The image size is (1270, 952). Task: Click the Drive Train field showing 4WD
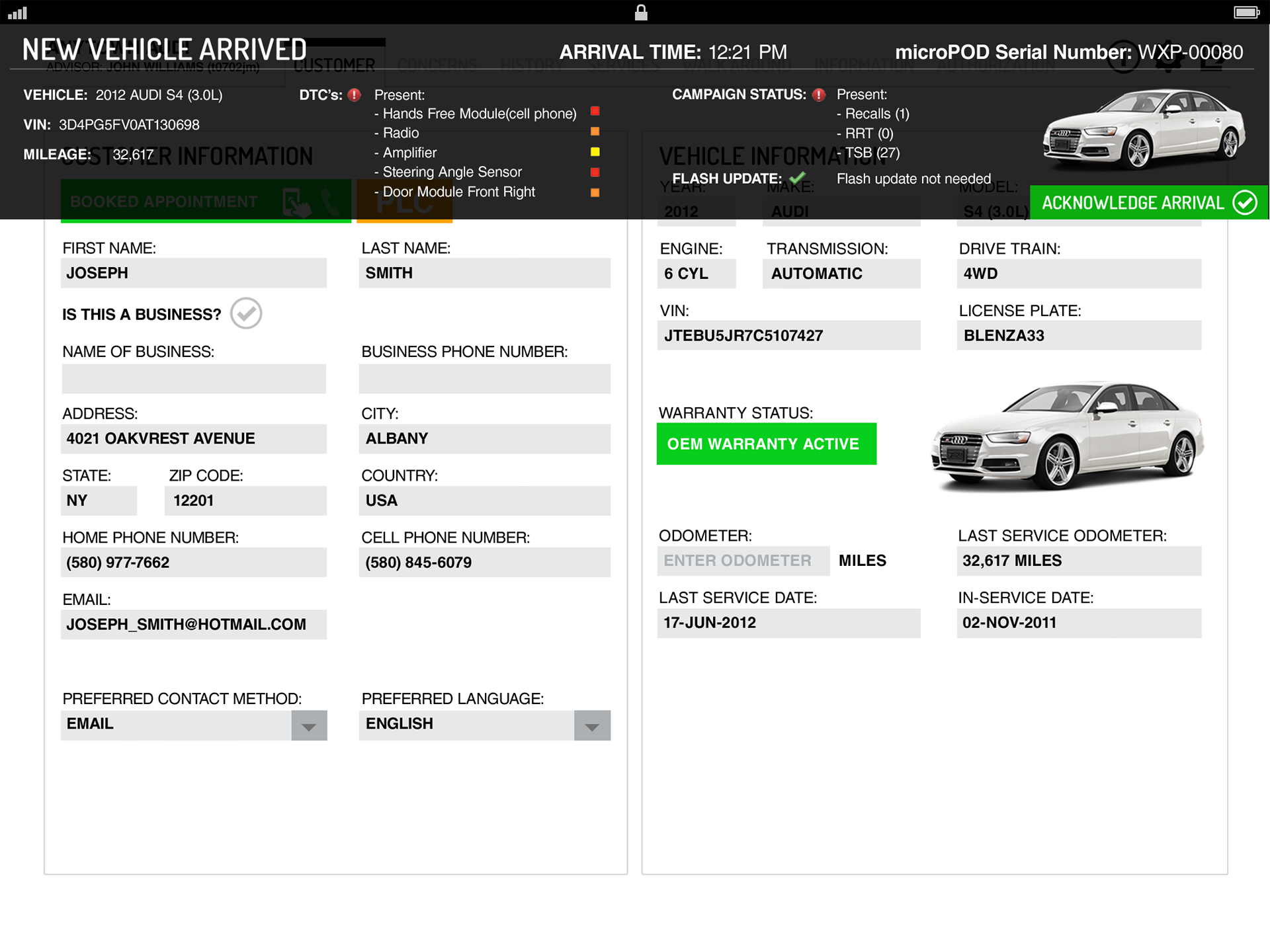pos(1079,274)
